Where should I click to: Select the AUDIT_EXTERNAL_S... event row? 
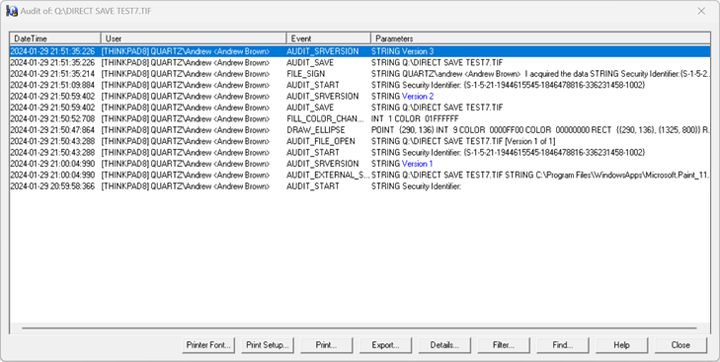coord(360,175)
